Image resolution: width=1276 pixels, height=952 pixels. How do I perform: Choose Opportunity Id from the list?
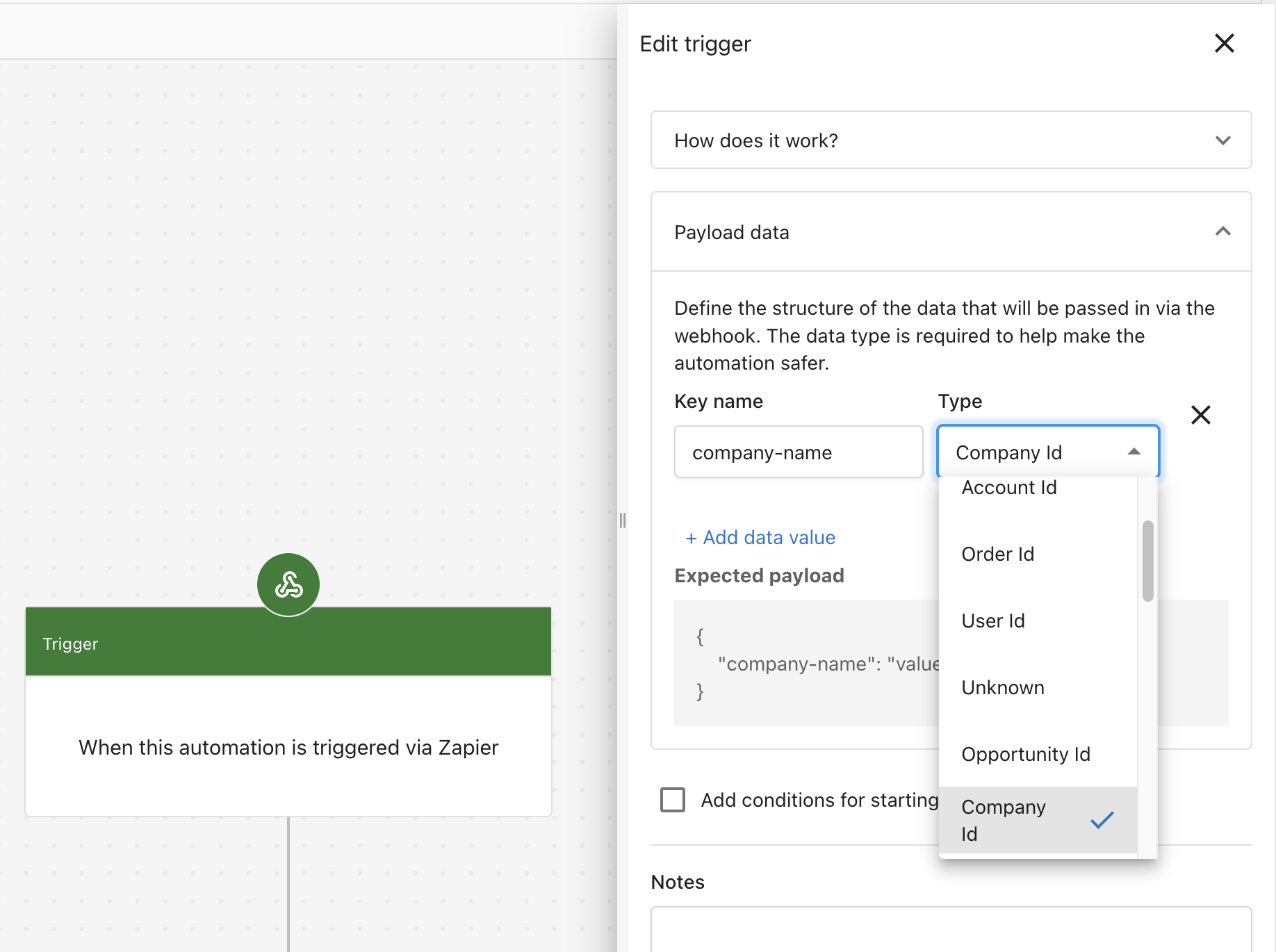[x=1025, y=754]
